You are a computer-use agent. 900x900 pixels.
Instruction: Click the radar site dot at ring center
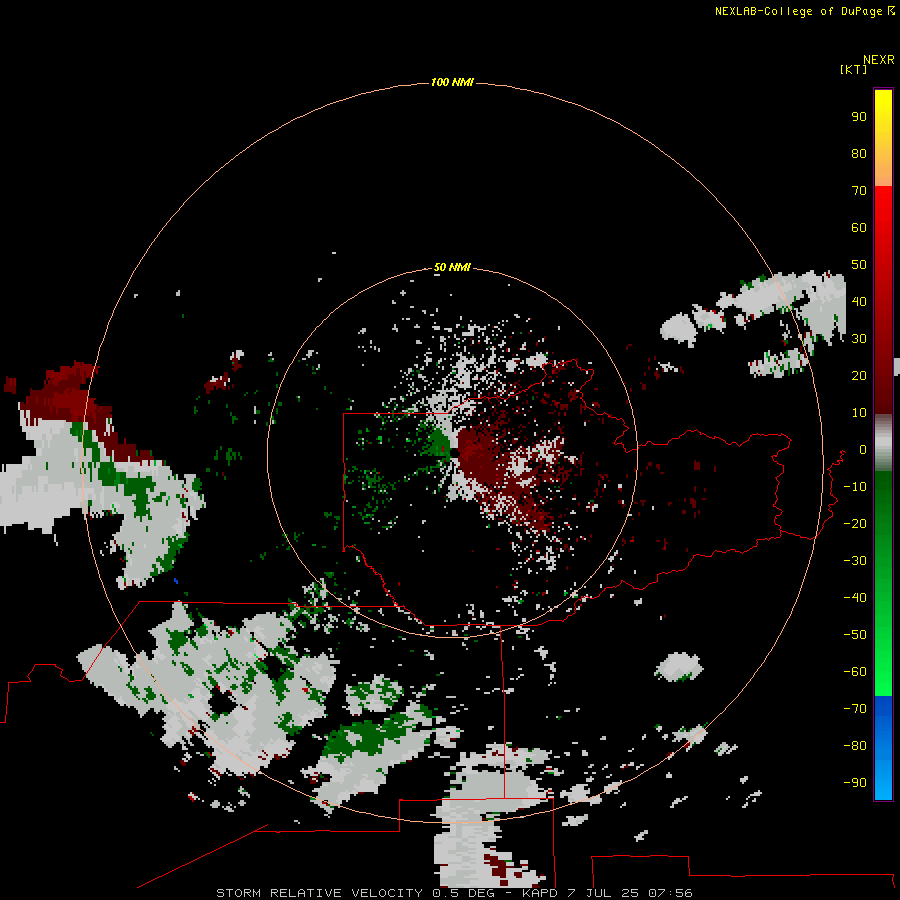(x=454, y=453)
